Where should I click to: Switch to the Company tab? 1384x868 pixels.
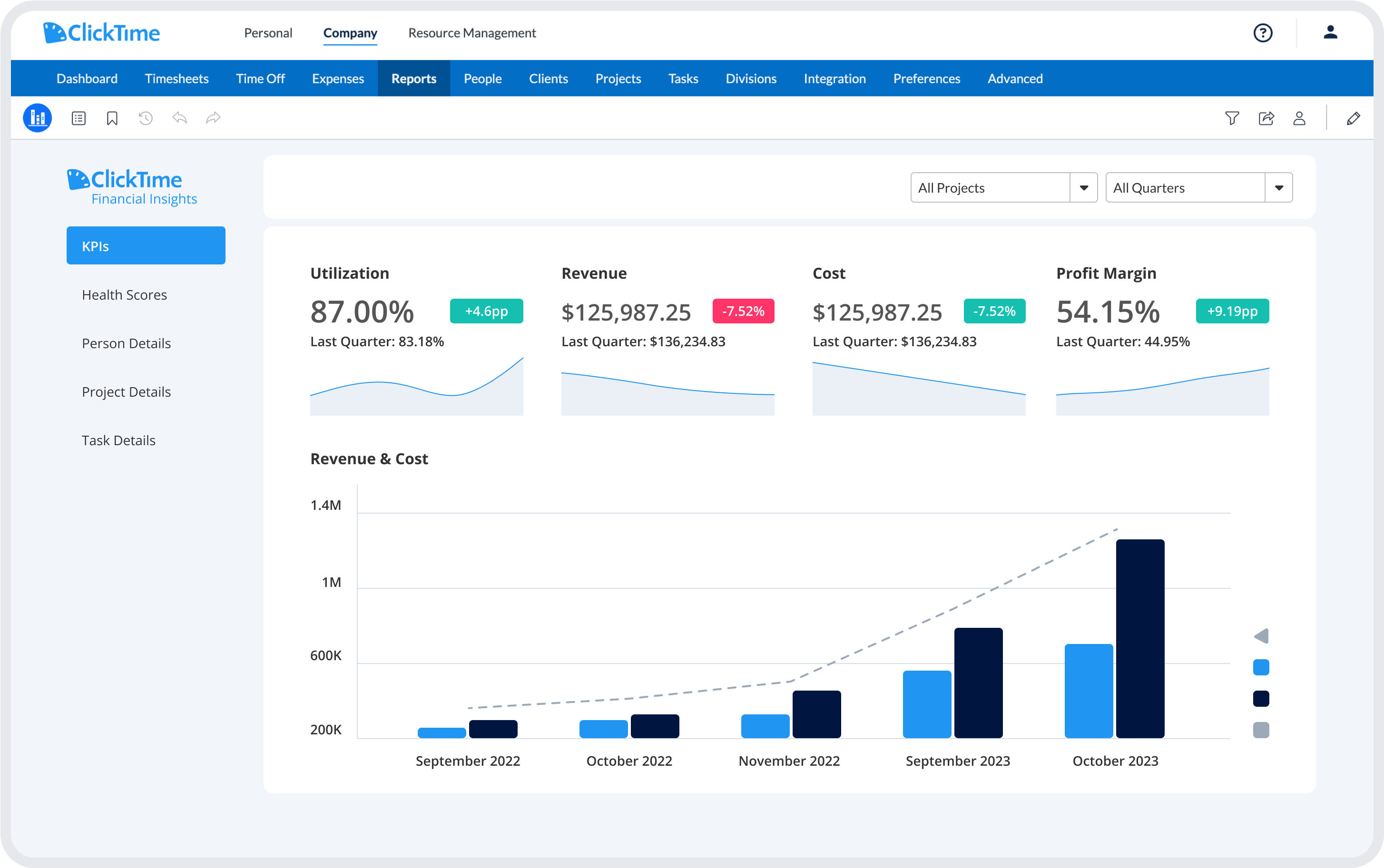point(350,33)
